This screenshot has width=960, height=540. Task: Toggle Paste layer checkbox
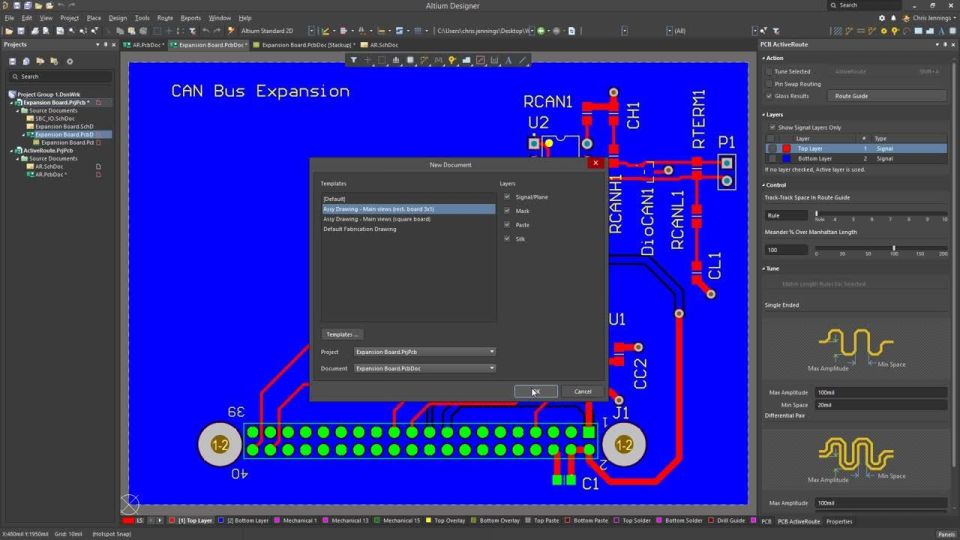507,225
